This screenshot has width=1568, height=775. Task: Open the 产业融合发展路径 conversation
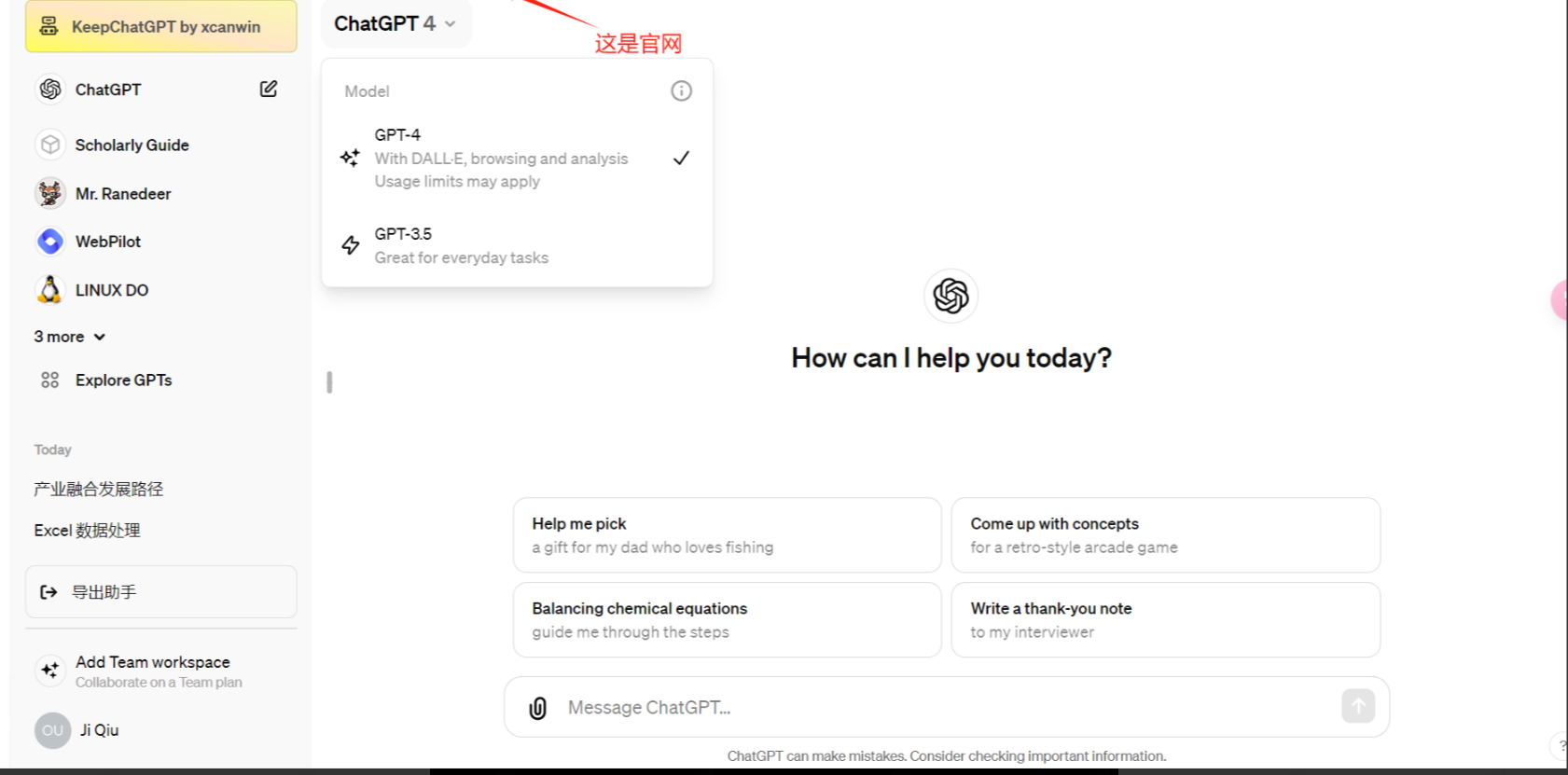pos(99,489)
